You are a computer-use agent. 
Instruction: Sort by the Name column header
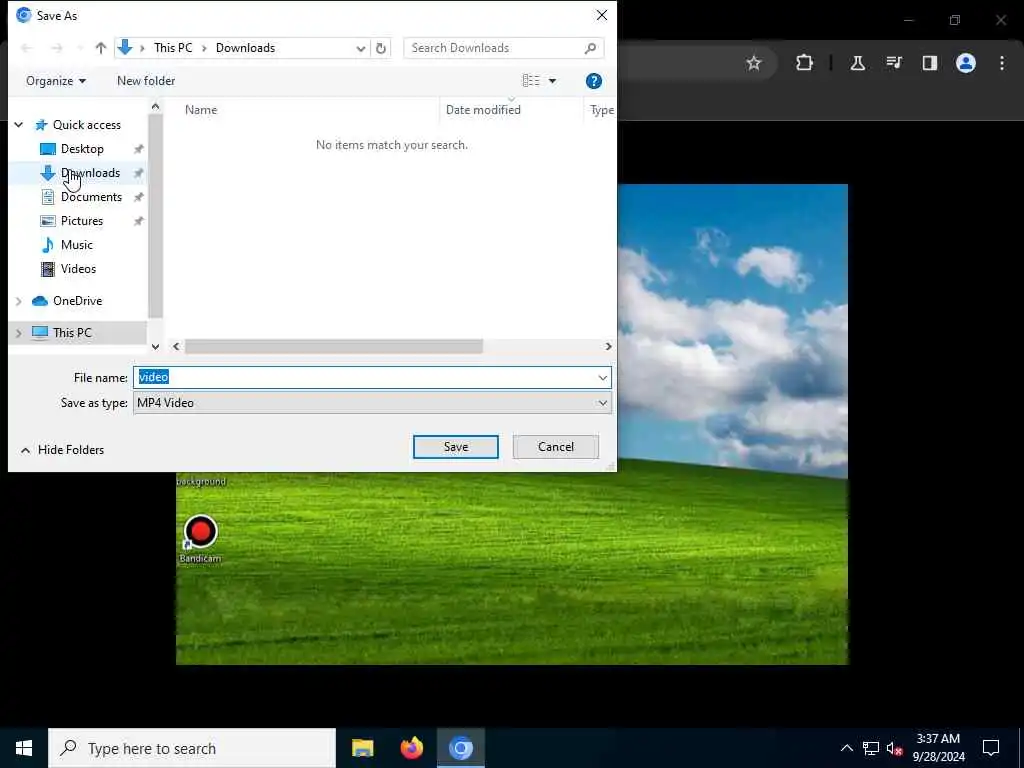200,110
